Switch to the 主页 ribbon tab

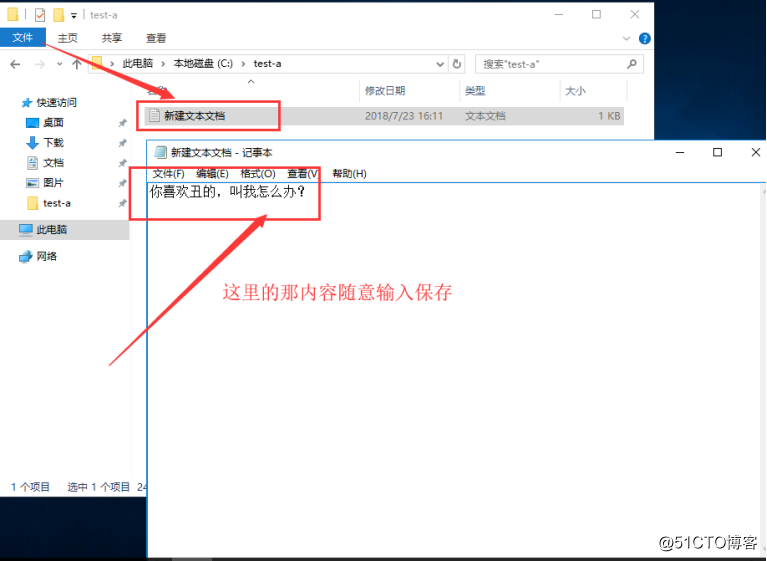tap(68, 38)
